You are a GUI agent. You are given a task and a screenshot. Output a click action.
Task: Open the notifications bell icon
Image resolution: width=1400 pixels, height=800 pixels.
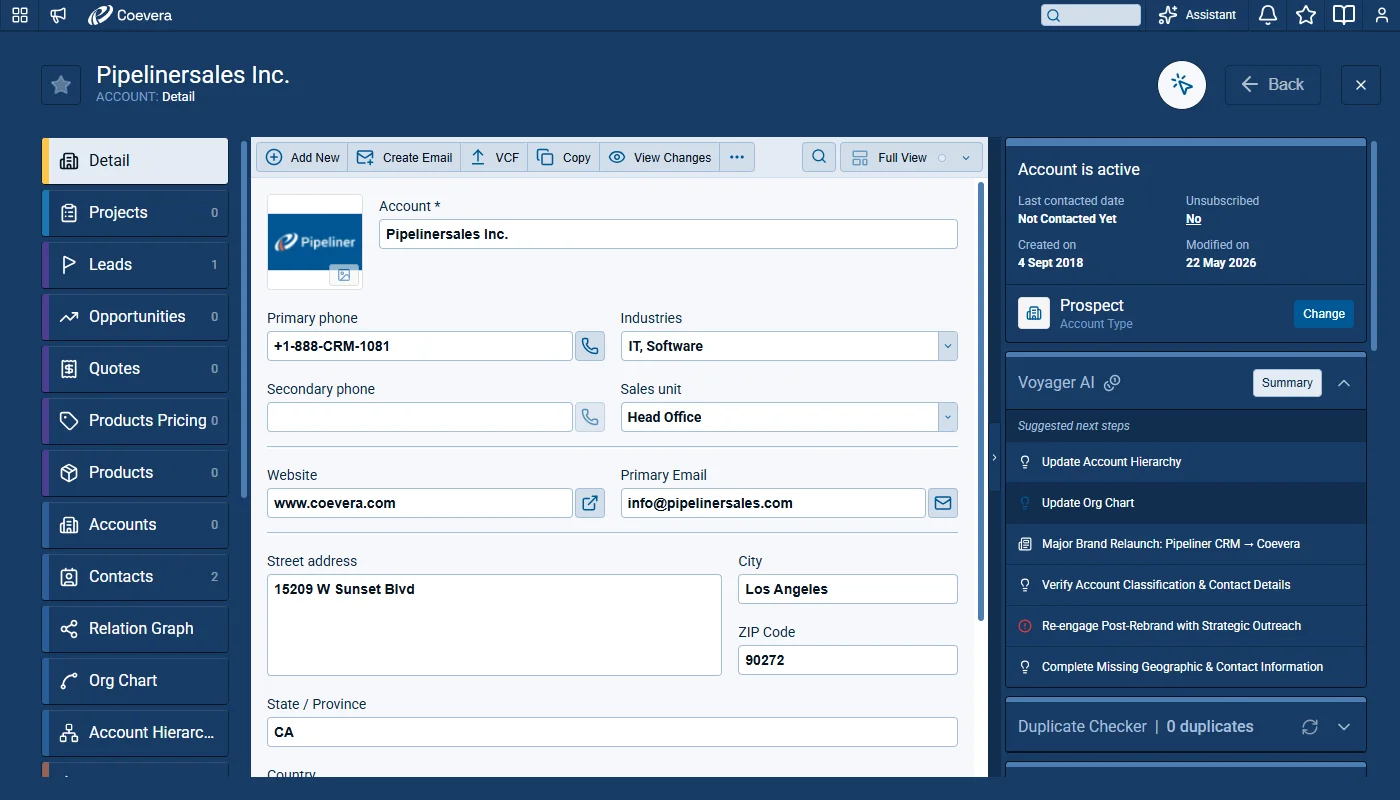[1268, 15]
